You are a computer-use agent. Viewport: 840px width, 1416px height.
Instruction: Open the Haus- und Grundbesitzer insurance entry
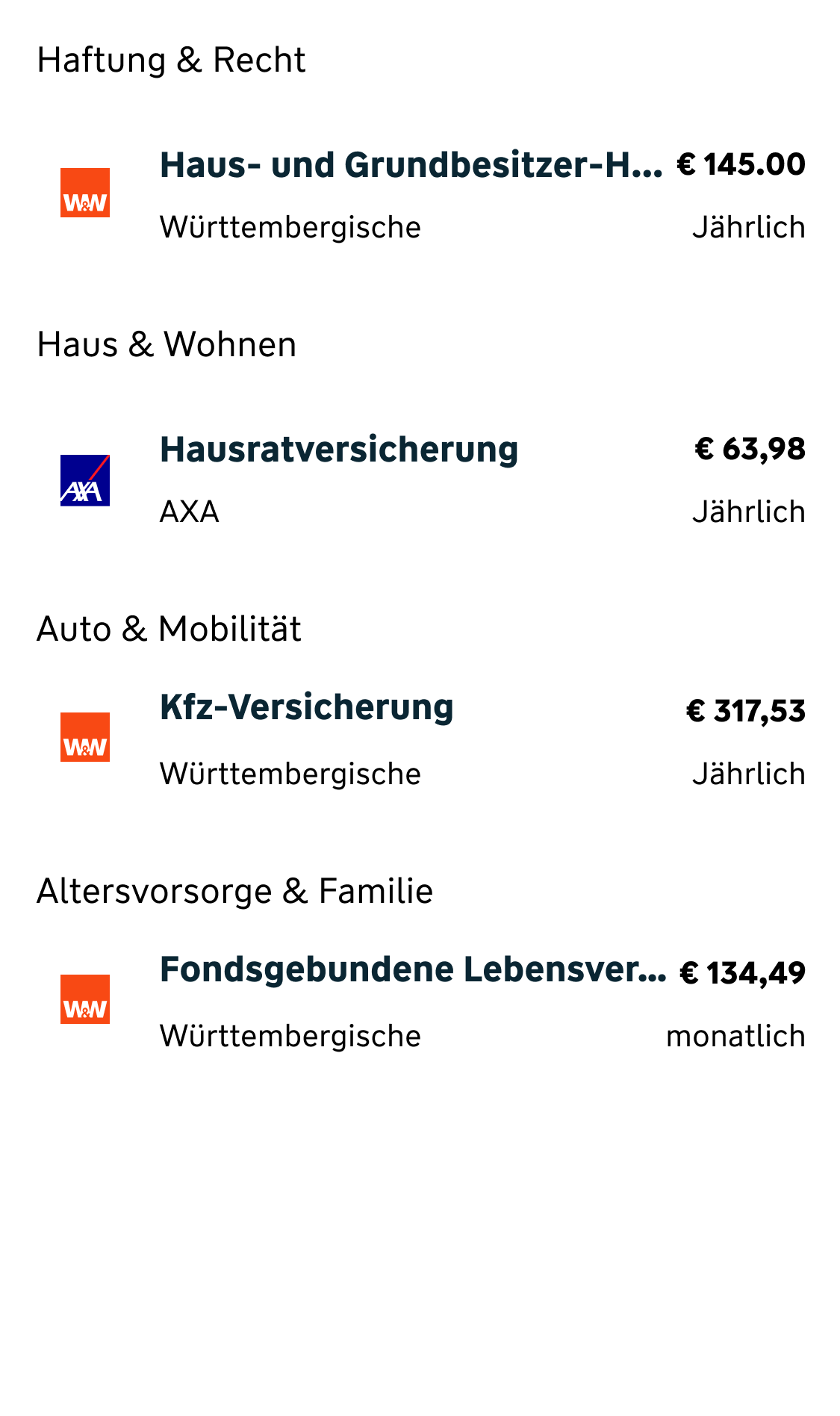point(411,165)
